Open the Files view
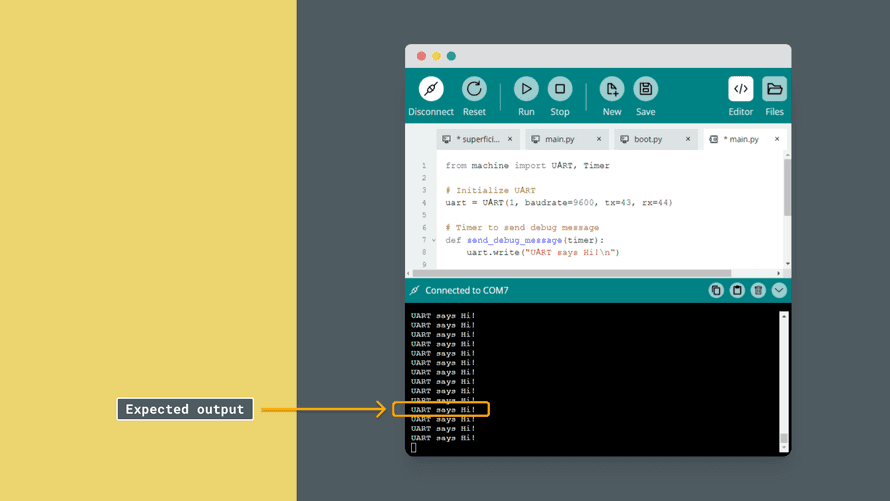Image resolution: width=890 pixels, height=501 pixels. coord(774,89)
